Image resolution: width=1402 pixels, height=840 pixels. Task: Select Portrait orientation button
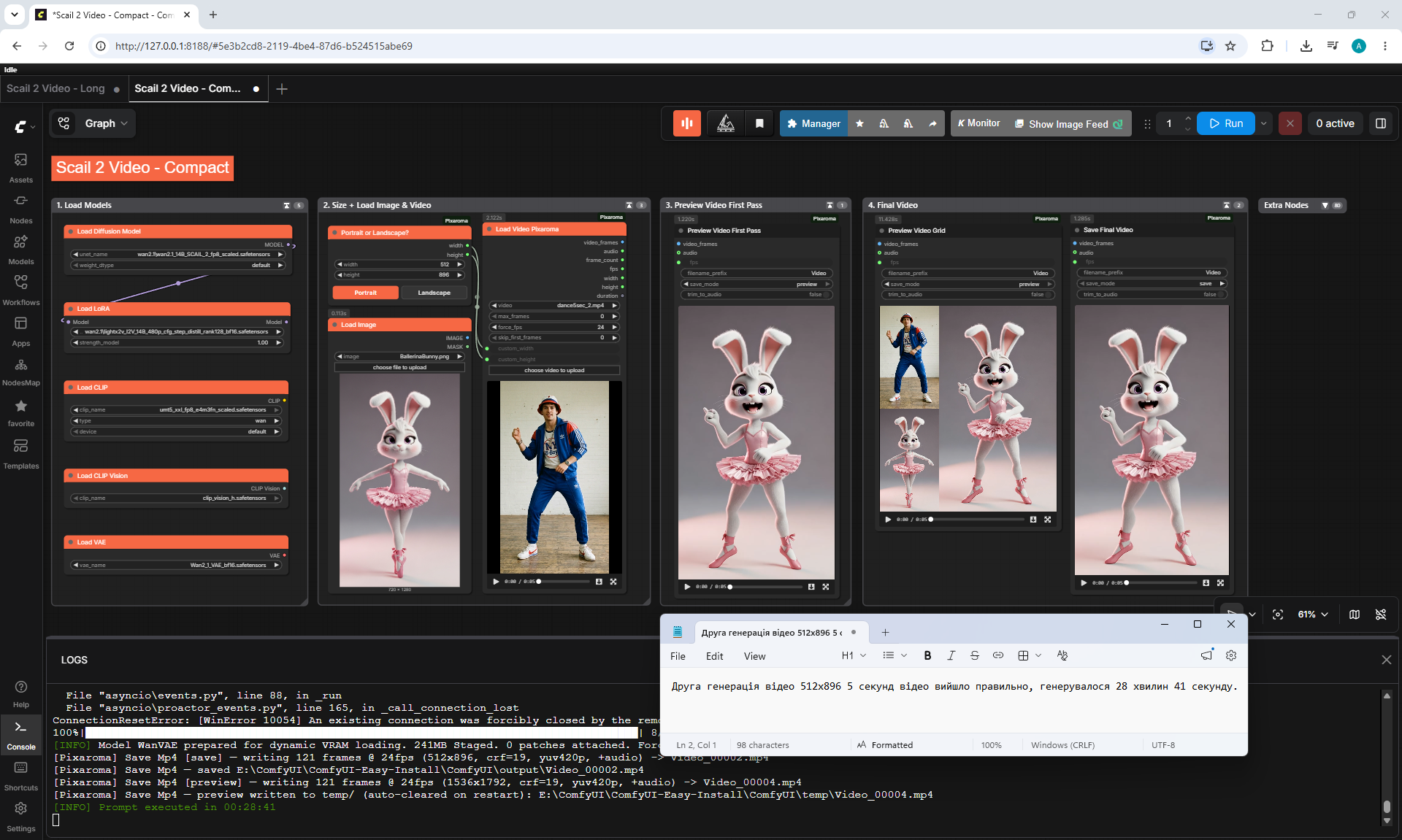click(x=366, y=293)
